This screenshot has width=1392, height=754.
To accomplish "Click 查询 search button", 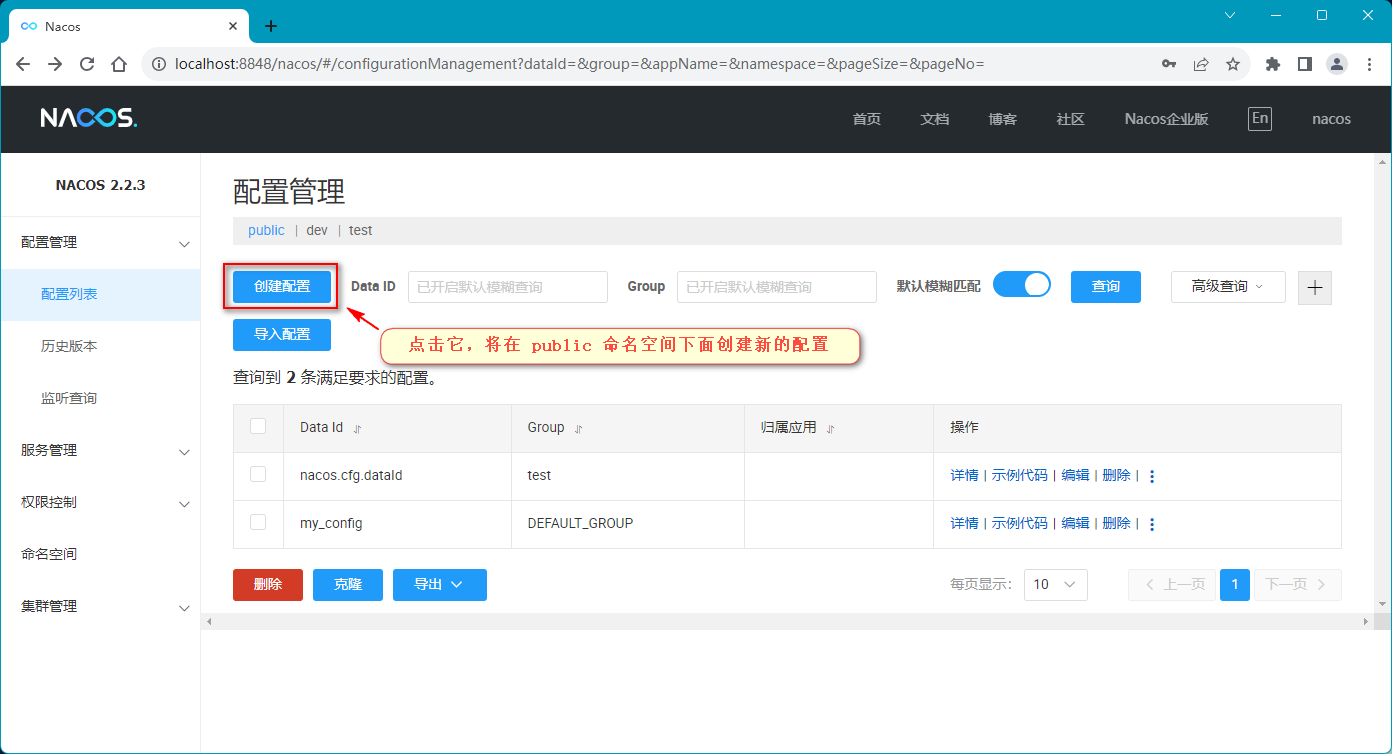I will pyautogui.click(x=1106, y=287).
